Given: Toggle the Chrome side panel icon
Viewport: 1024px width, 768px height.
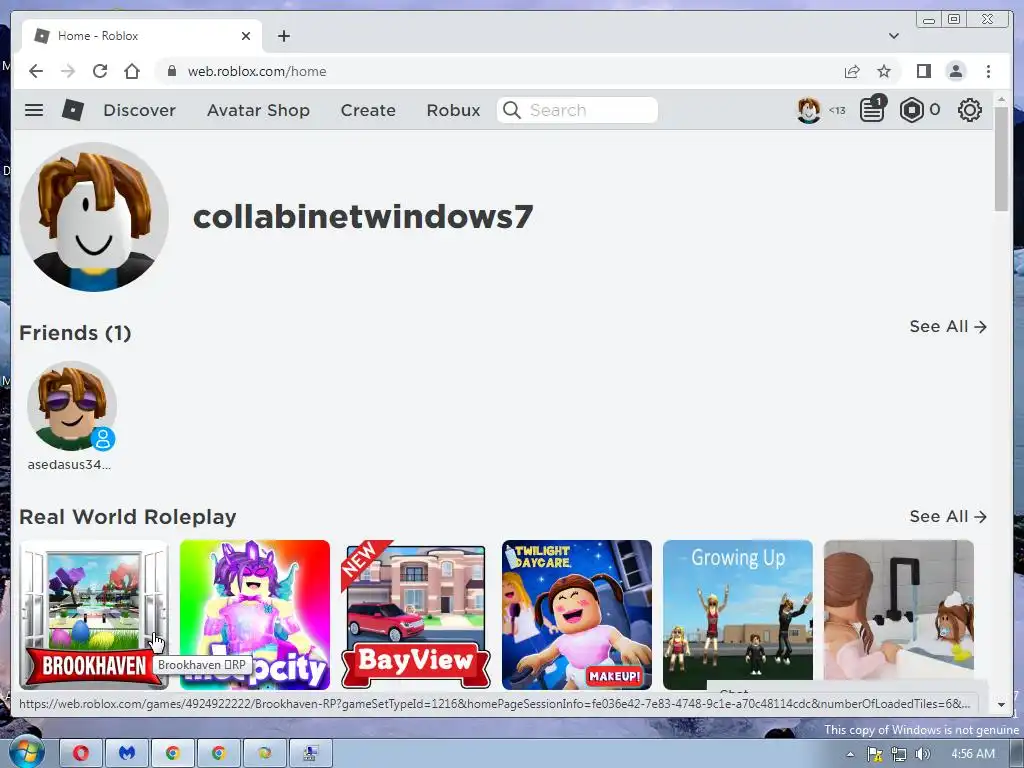Looking at the screenshot, I should (923, 71).
